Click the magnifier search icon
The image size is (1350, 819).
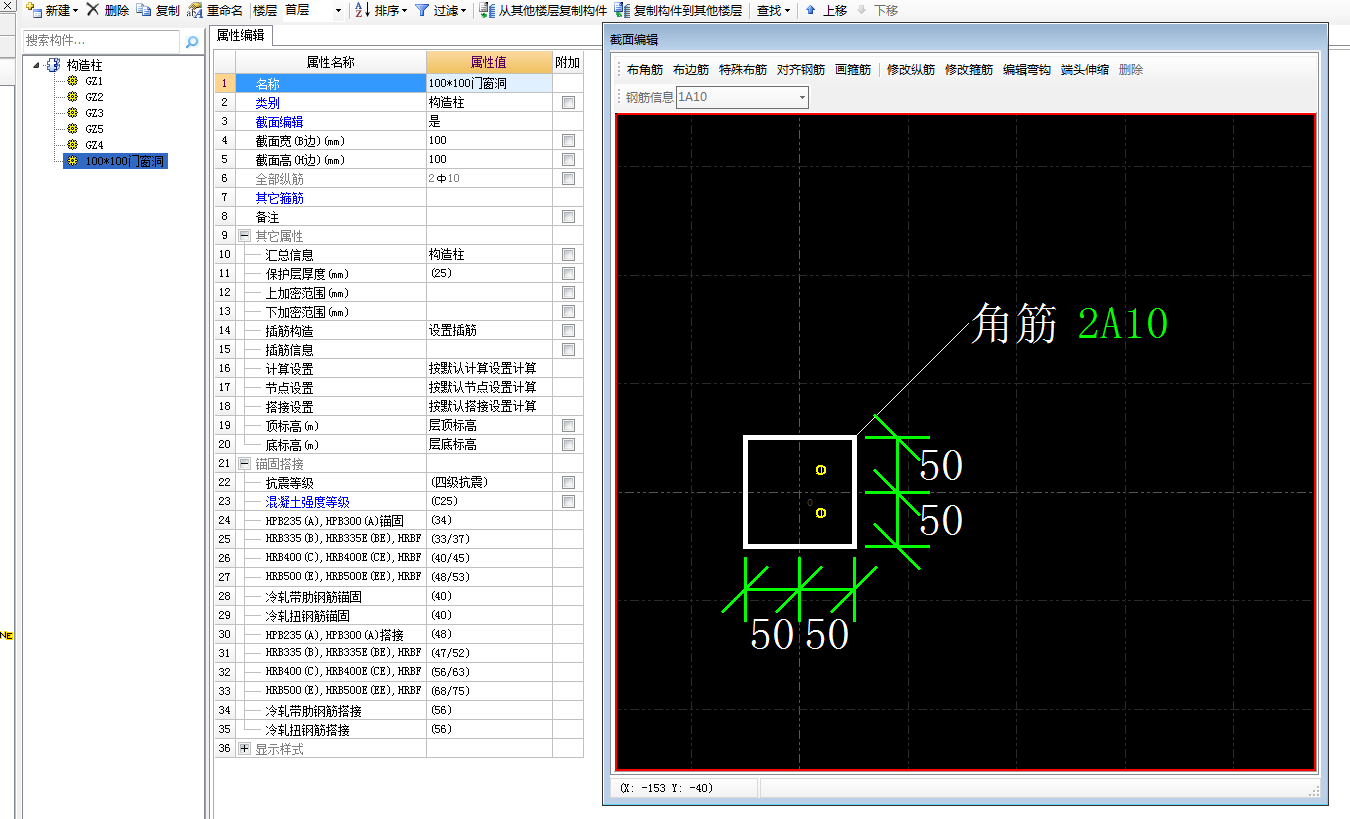coord(192,42)
